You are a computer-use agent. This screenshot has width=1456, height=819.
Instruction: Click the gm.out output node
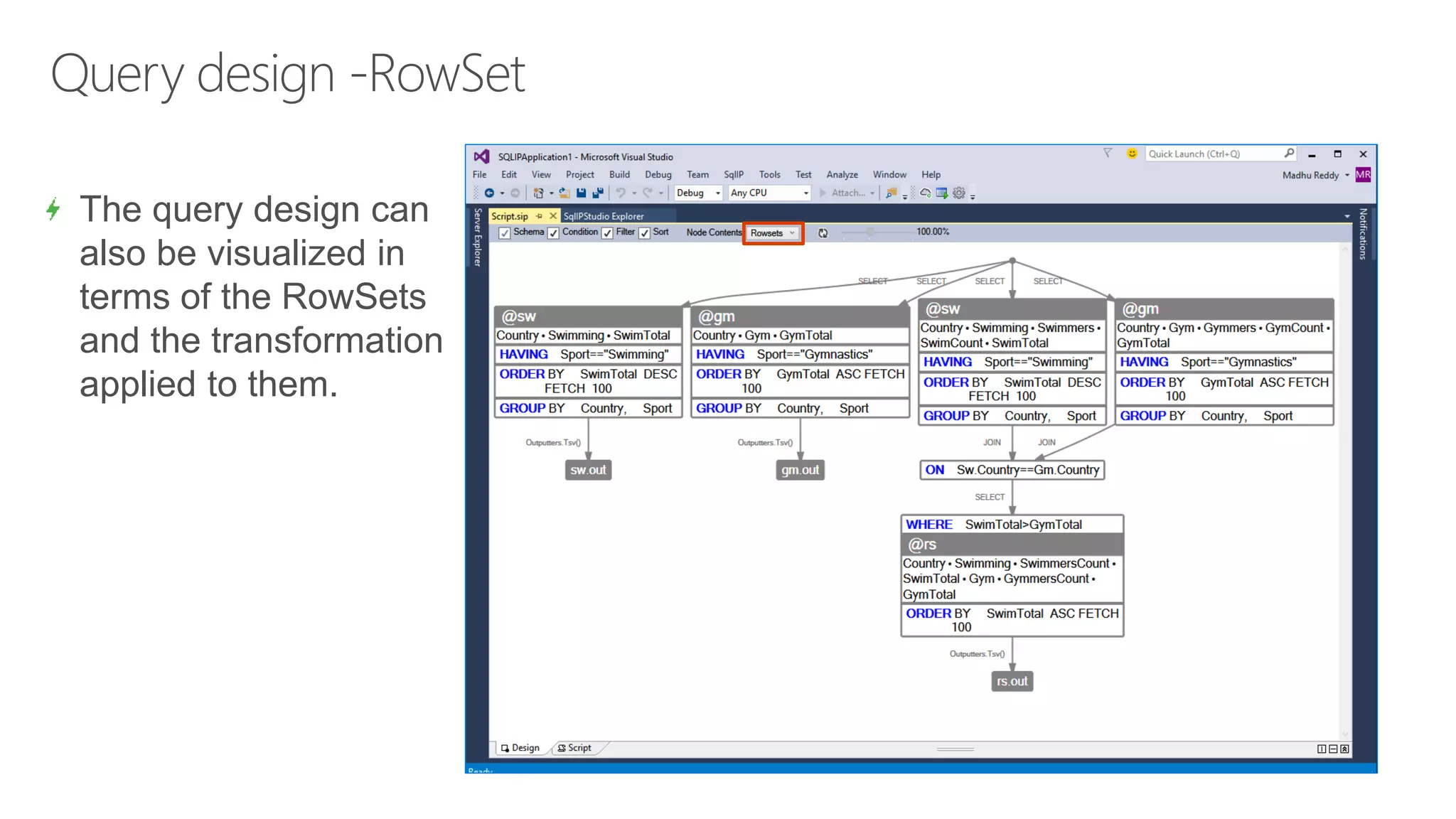point(800,470)
